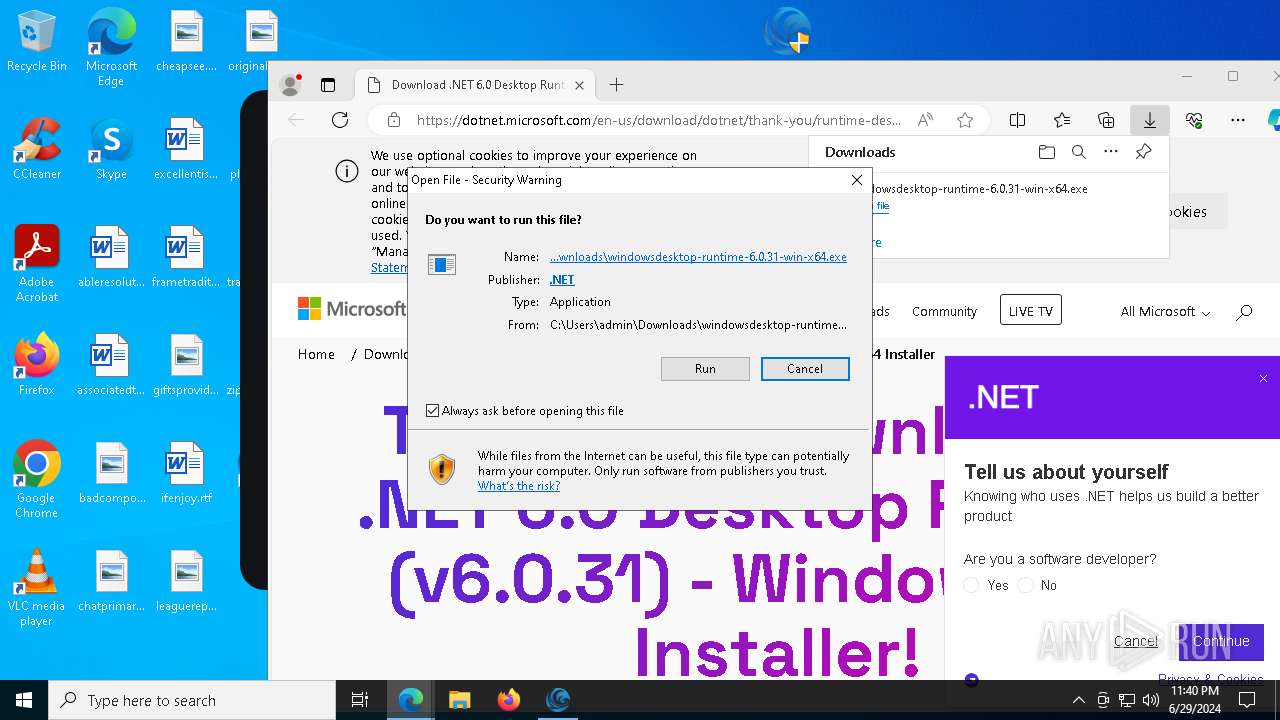Screen dimensions: 1280x720
Task: Select No for software developer question
Action: tap(1025, 585)
